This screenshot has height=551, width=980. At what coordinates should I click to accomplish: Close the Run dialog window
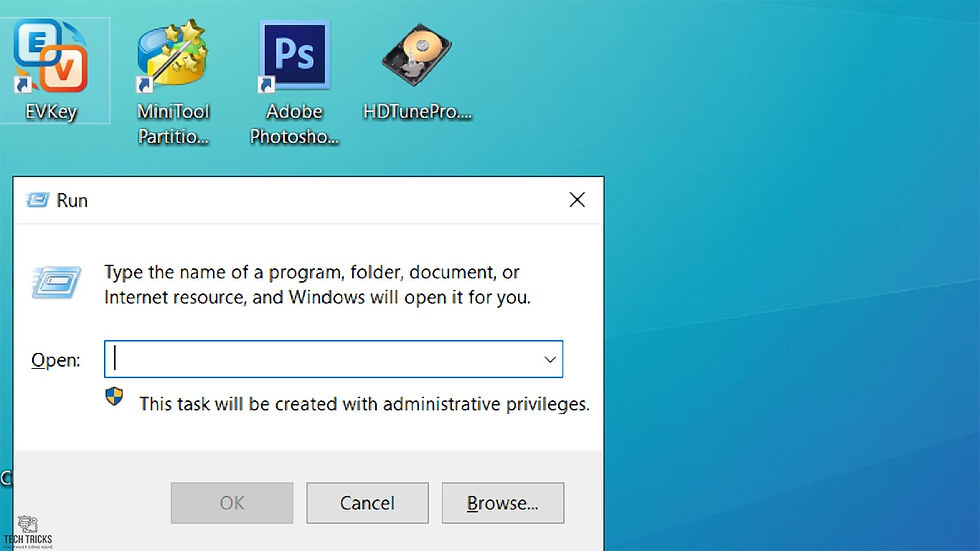coord(577,200)
